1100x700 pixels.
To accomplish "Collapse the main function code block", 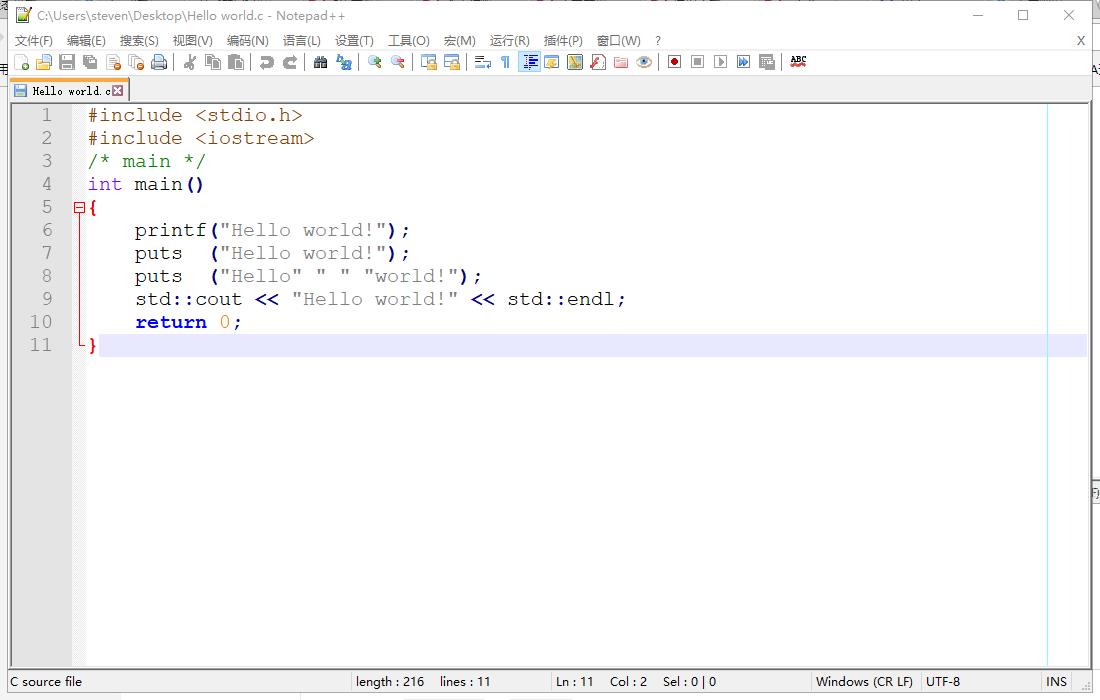I will coord(81,207).
